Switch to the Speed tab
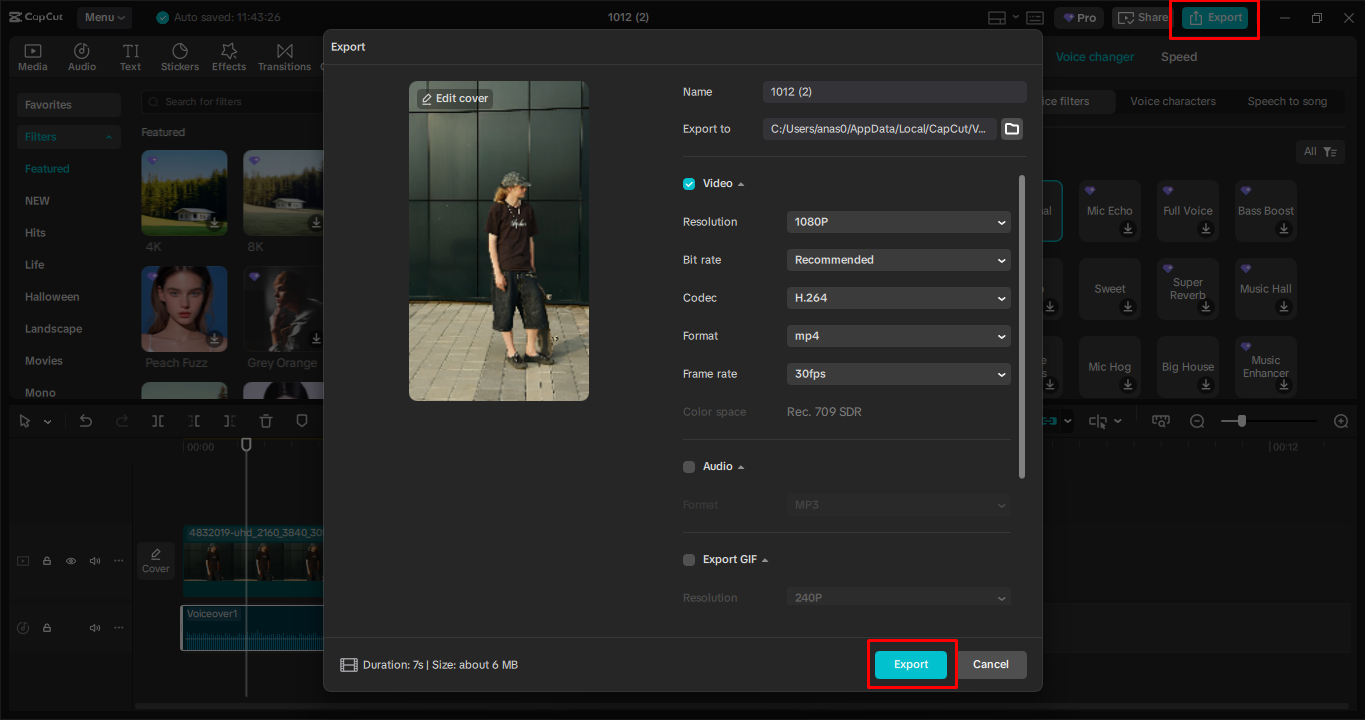 pyautogui.click(x=1178, y=57)
